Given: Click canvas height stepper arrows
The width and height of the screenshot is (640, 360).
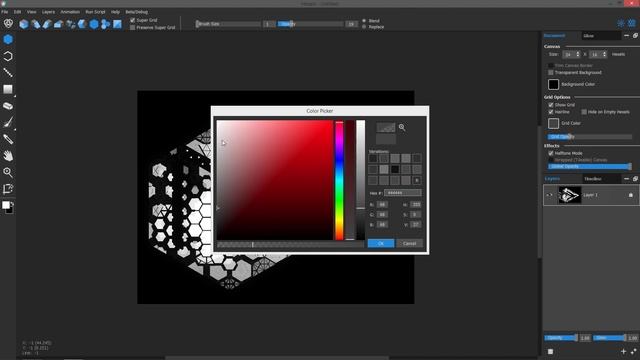Looking at the screenshot, I should (604, 54).
